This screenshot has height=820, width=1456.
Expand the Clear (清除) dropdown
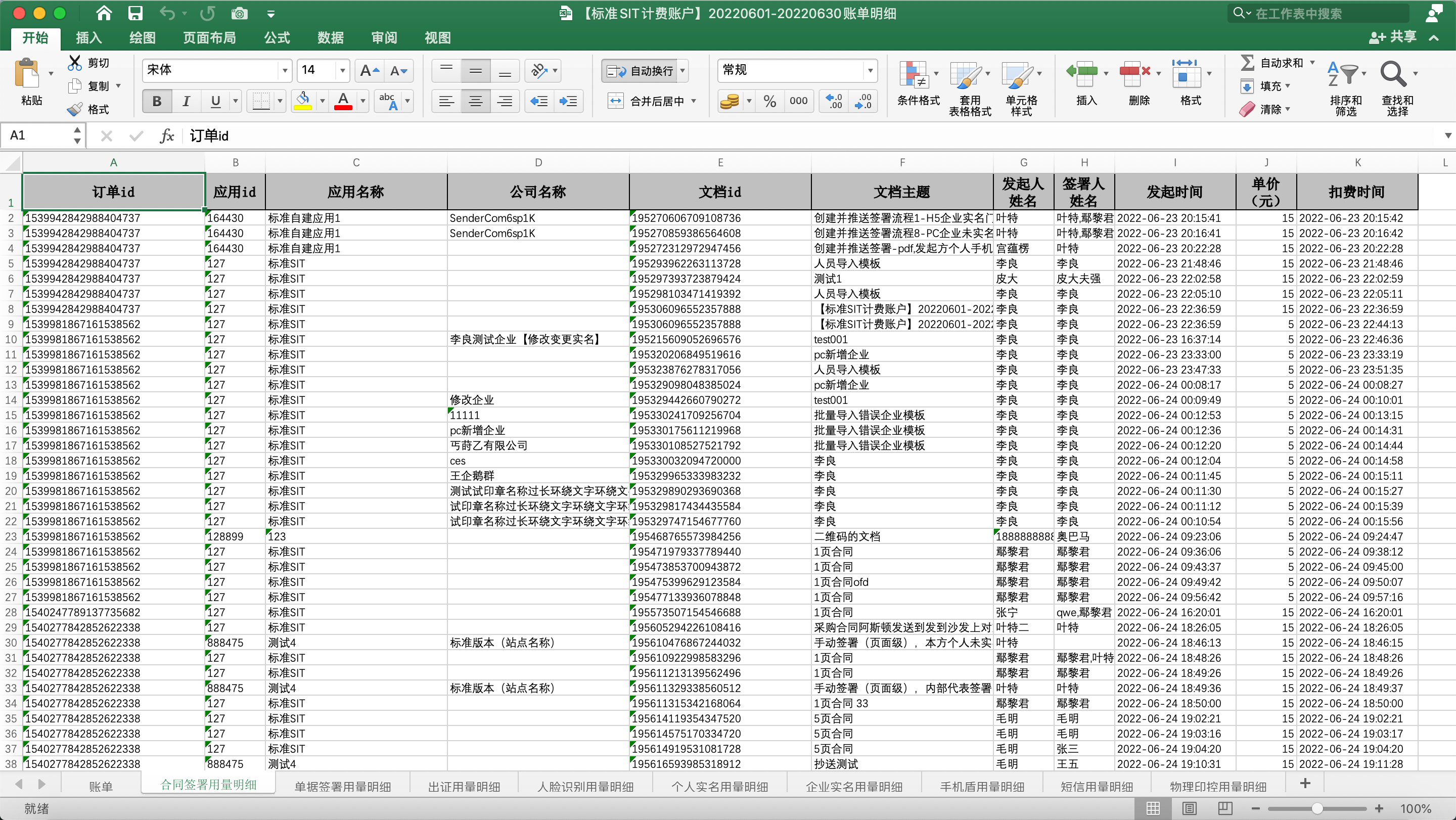(1288, 109)
